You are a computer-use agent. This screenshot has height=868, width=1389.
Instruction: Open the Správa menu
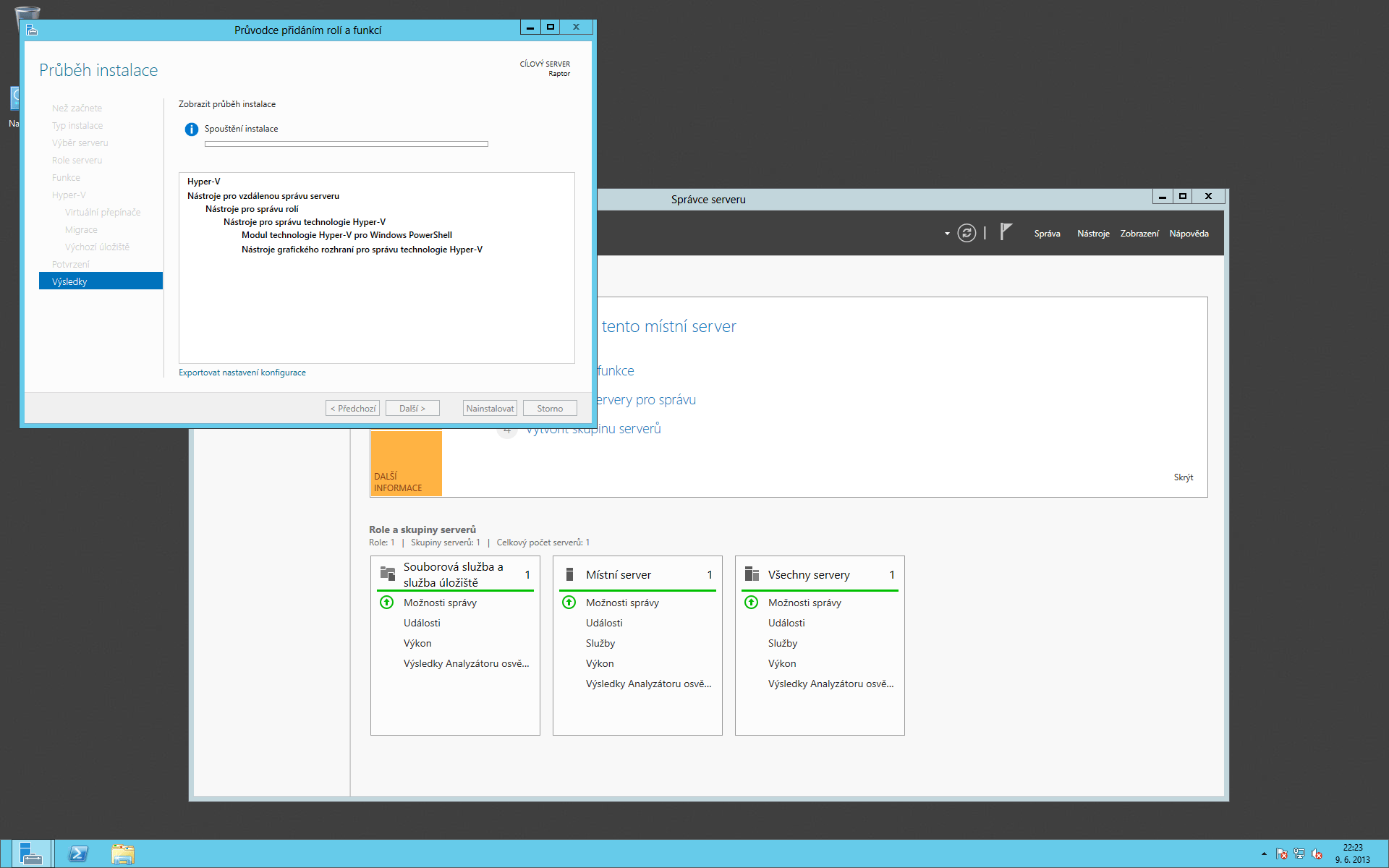(x=1047, y=234)
